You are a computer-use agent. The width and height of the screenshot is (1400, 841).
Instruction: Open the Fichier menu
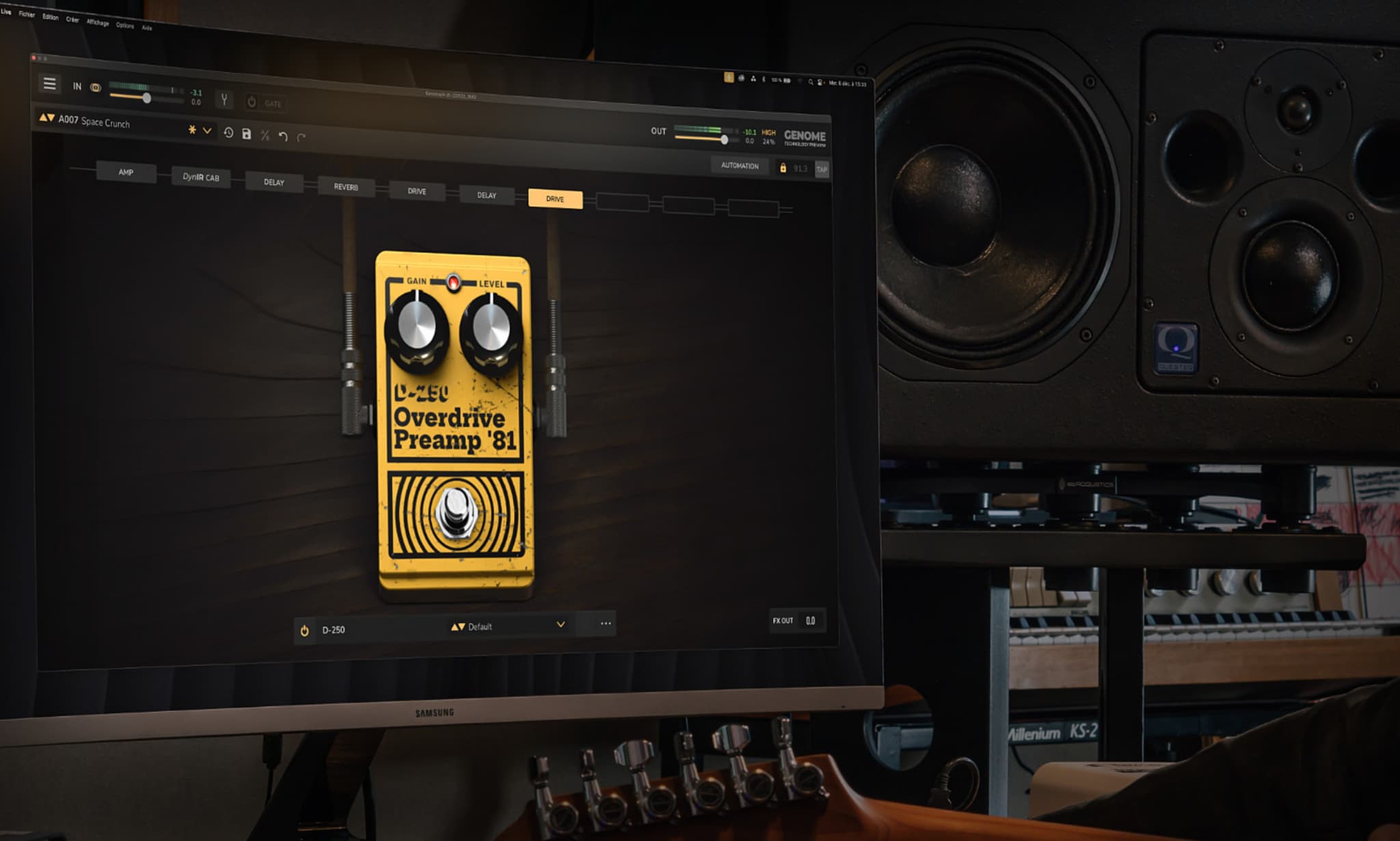27,14
